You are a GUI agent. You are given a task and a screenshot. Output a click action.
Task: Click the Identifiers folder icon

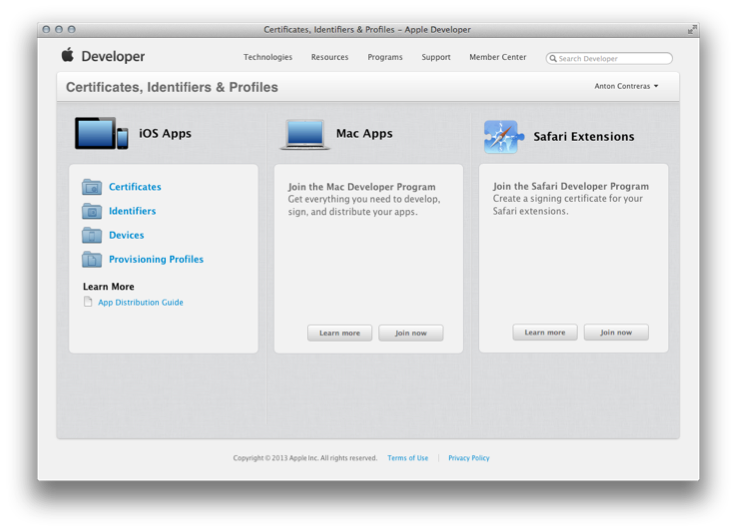(92, 211)
